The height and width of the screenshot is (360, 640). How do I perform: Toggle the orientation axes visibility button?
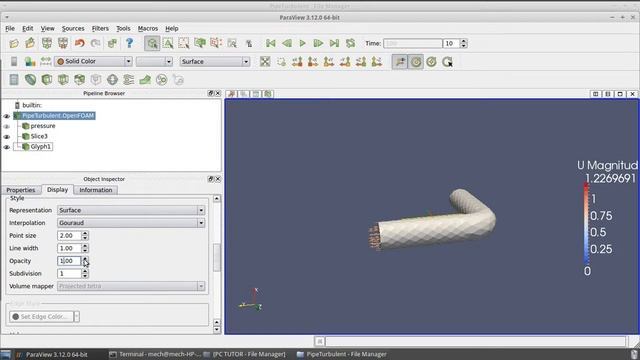click(400, 62)
